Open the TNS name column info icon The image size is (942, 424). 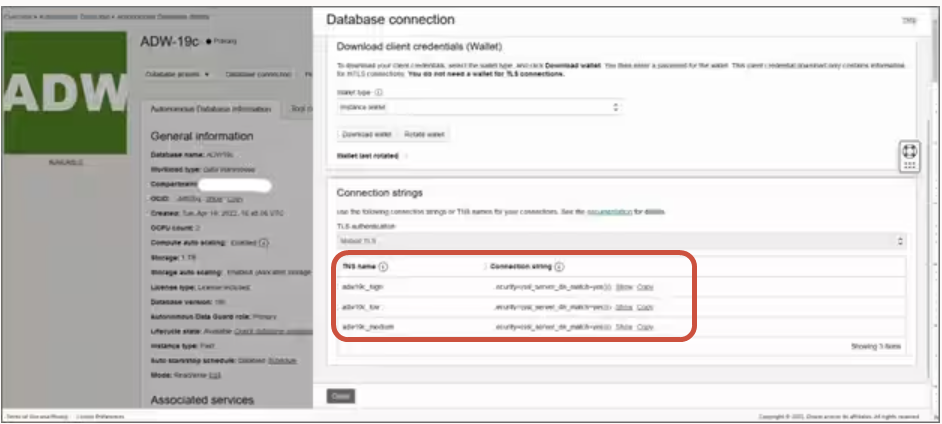383,267
